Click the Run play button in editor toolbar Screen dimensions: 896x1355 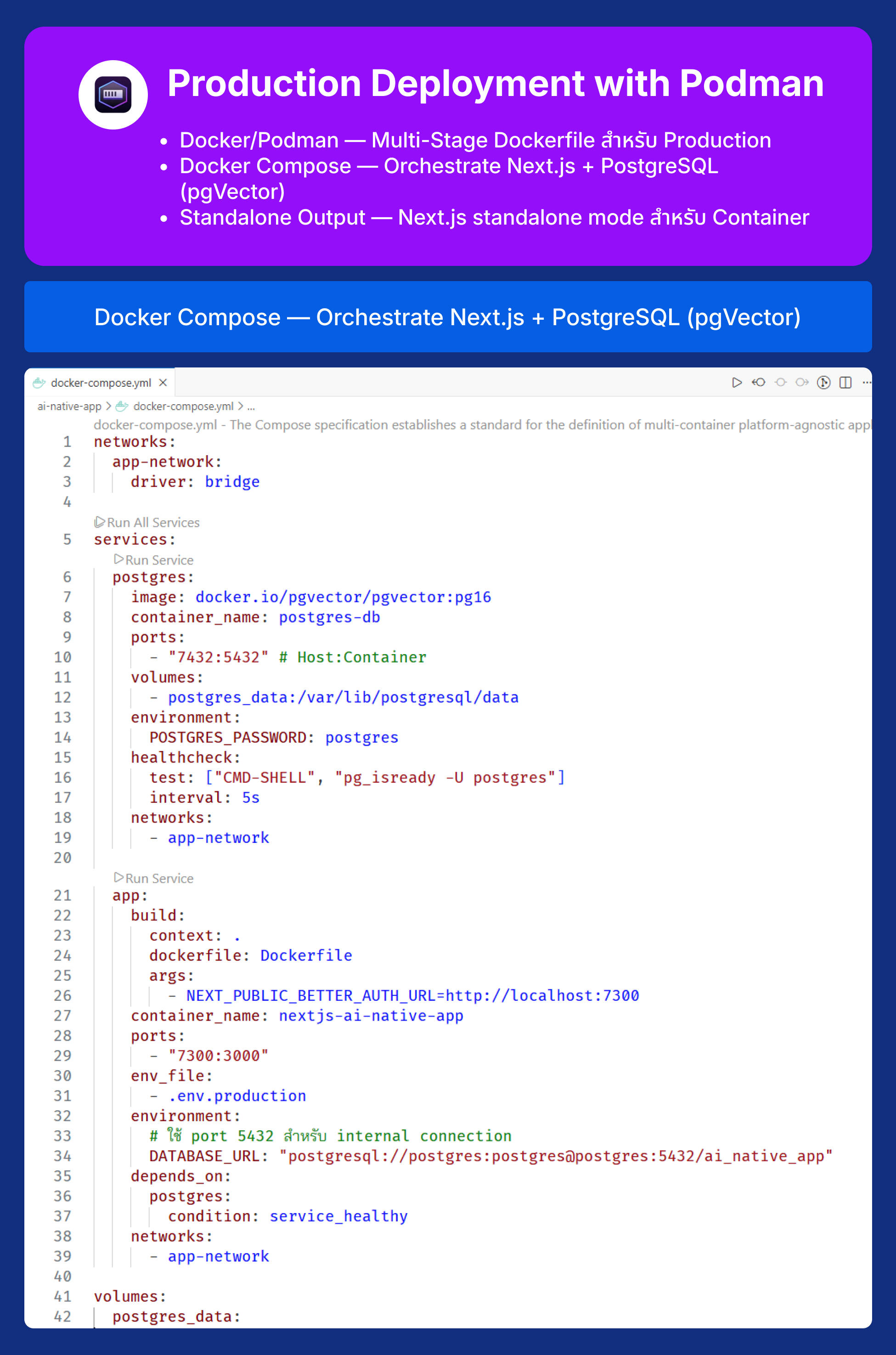tap(737, 382)
